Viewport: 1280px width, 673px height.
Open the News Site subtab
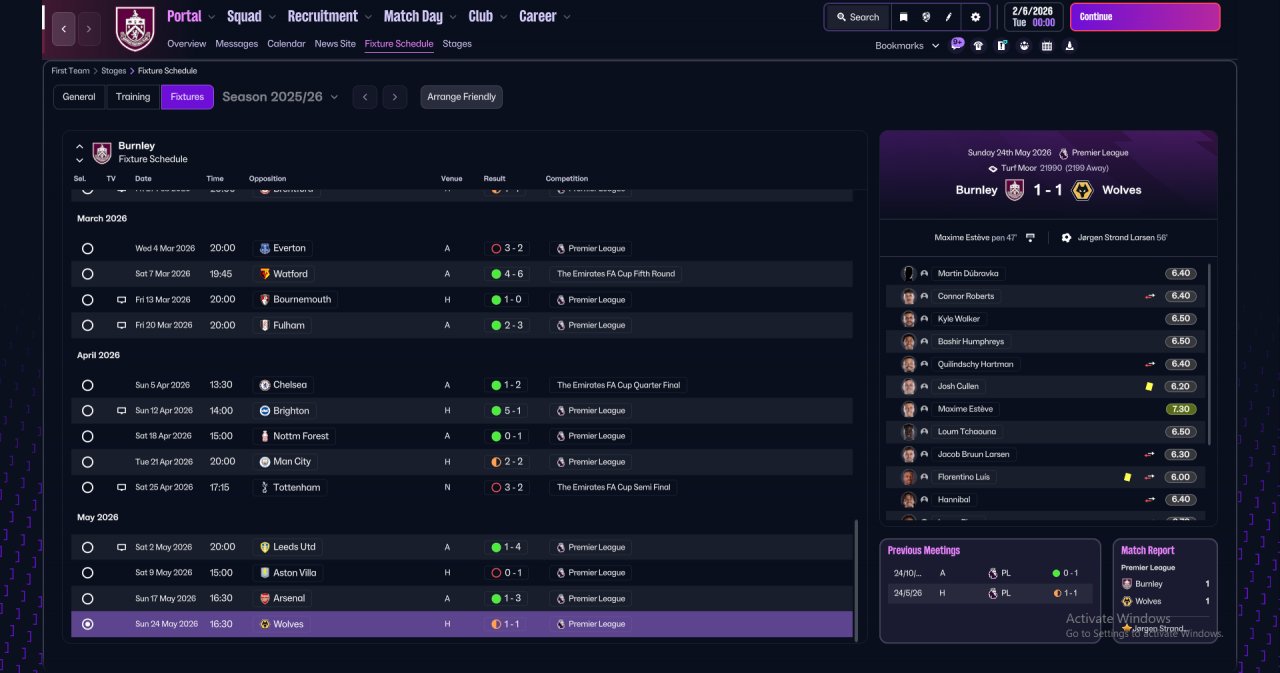pyautogui.click(x=335, y=44)
